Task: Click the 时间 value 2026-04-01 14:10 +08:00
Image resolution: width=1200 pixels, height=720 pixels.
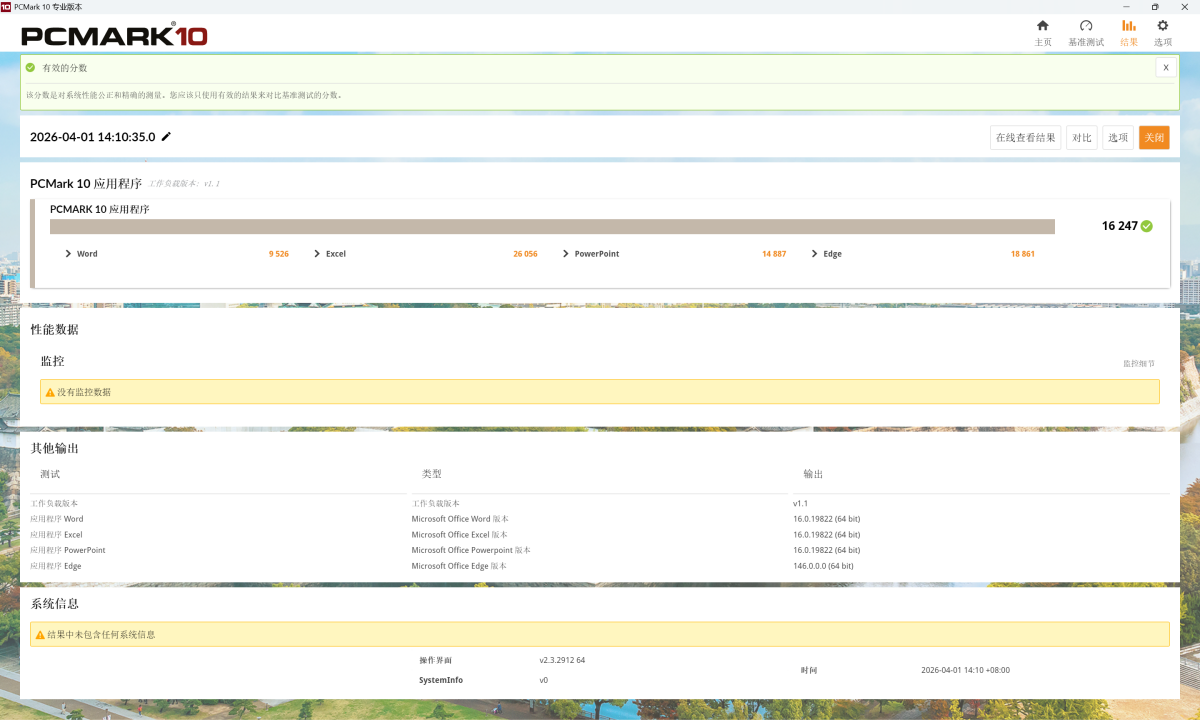Action: coord(965,670)
